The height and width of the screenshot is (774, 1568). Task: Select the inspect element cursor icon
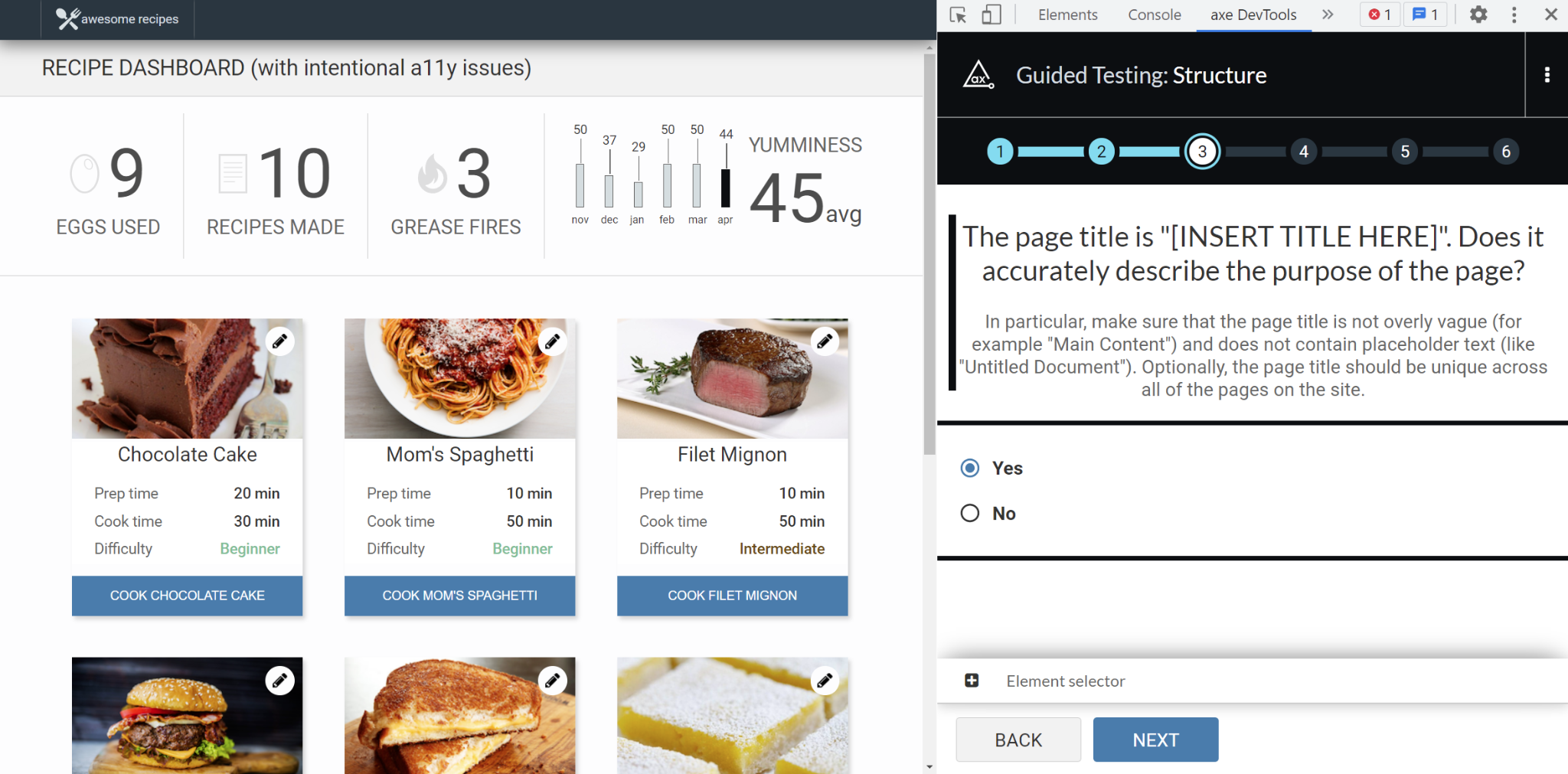(956, 15)
